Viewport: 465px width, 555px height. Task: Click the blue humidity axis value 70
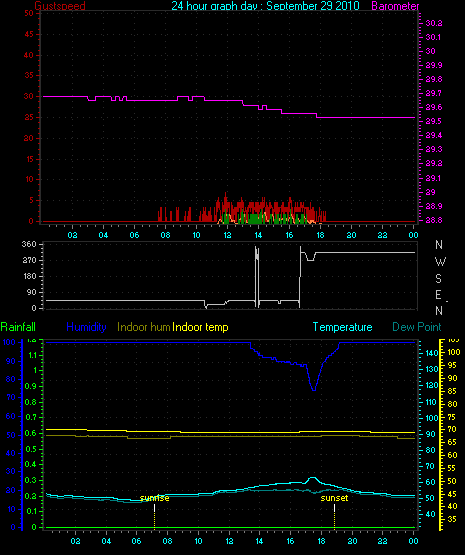pos(11,397)
